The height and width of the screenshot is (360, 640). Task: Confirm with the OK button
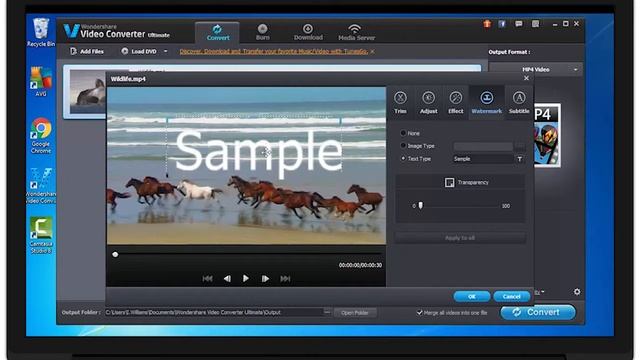471,296
